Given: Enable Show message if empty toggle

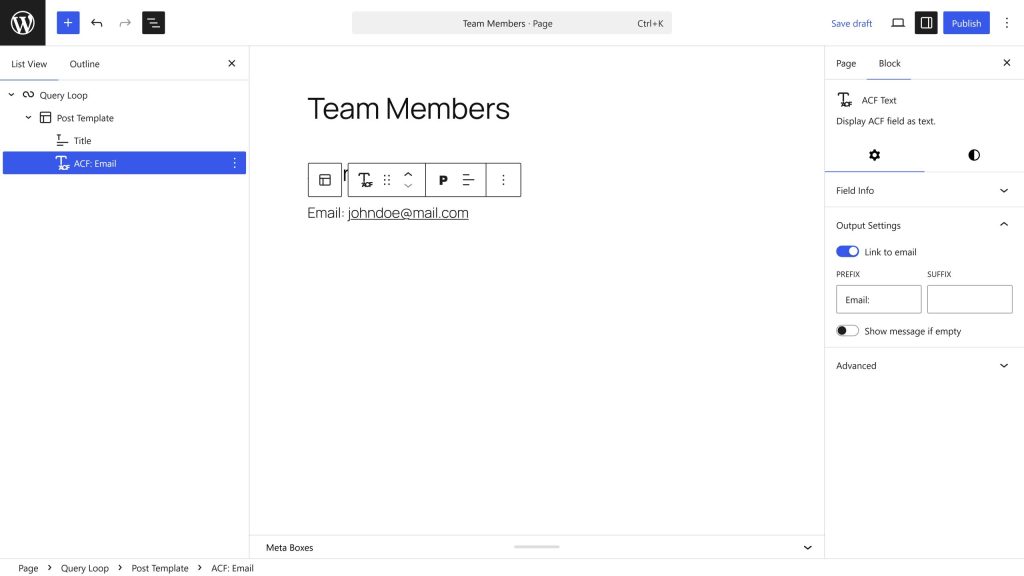Looking at the screenshot, I should pyautogui.click(x=848, y=330).
